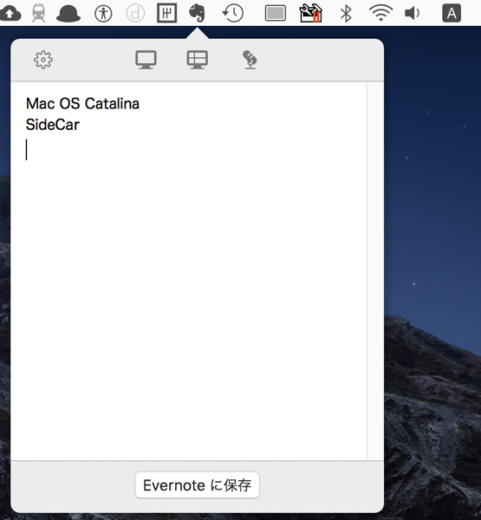Open the Evernote helper settings gear
Viewport: 481px width, 520px height.
point(43,60)
